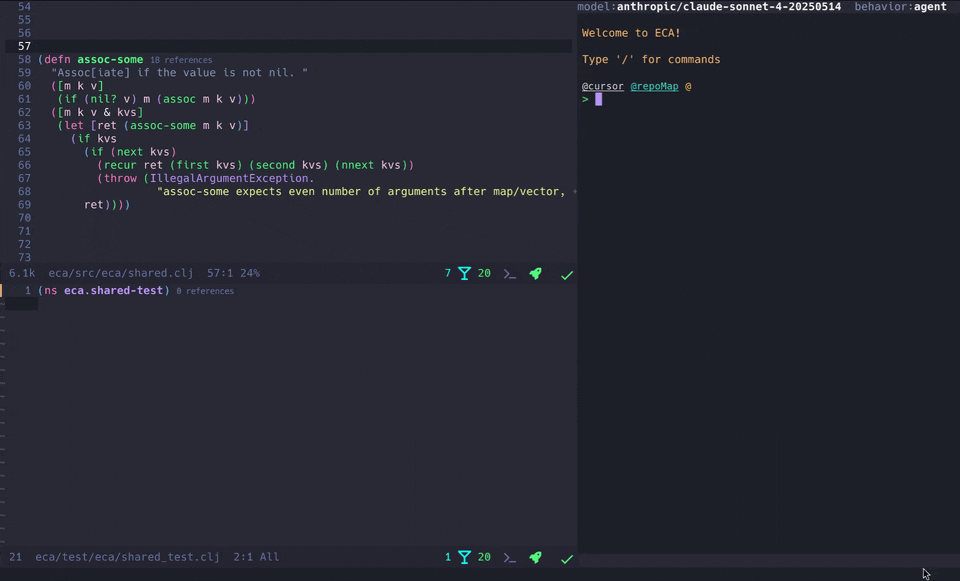Image resolution: width=960 pixels, height=581 pixels.
Task: Click the docstring on line 59
Action: click(179, 72)
